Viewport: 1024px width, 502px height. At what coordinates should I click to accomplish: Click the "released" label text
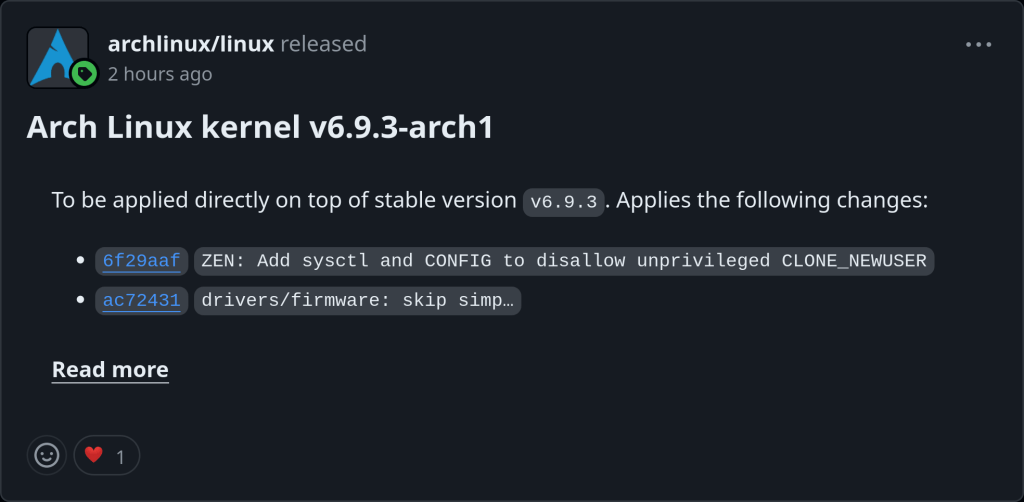point(323,44)
